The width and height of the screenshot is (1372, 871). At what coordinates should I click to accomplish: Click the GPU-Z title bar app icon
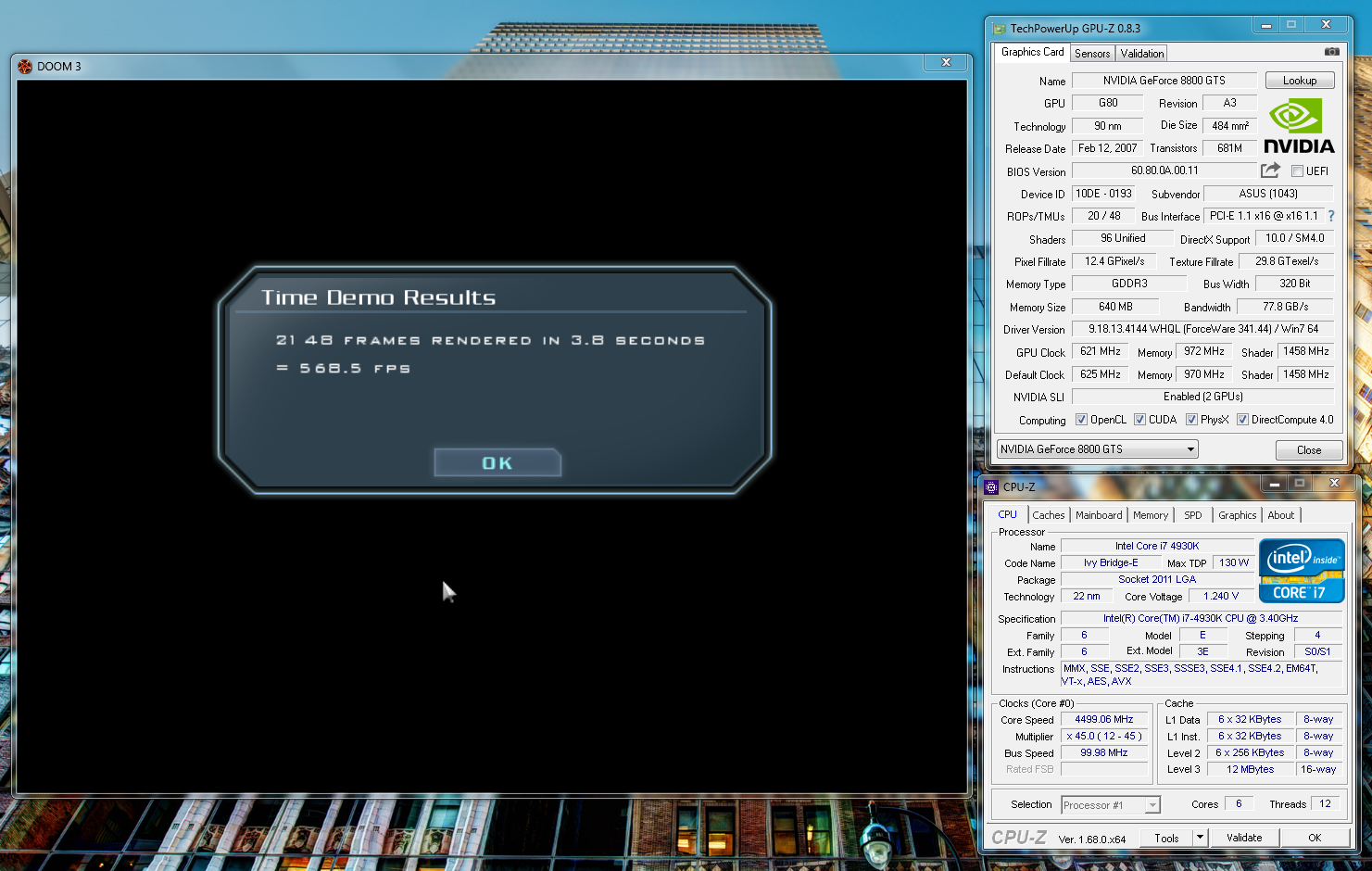(1000, 29)
